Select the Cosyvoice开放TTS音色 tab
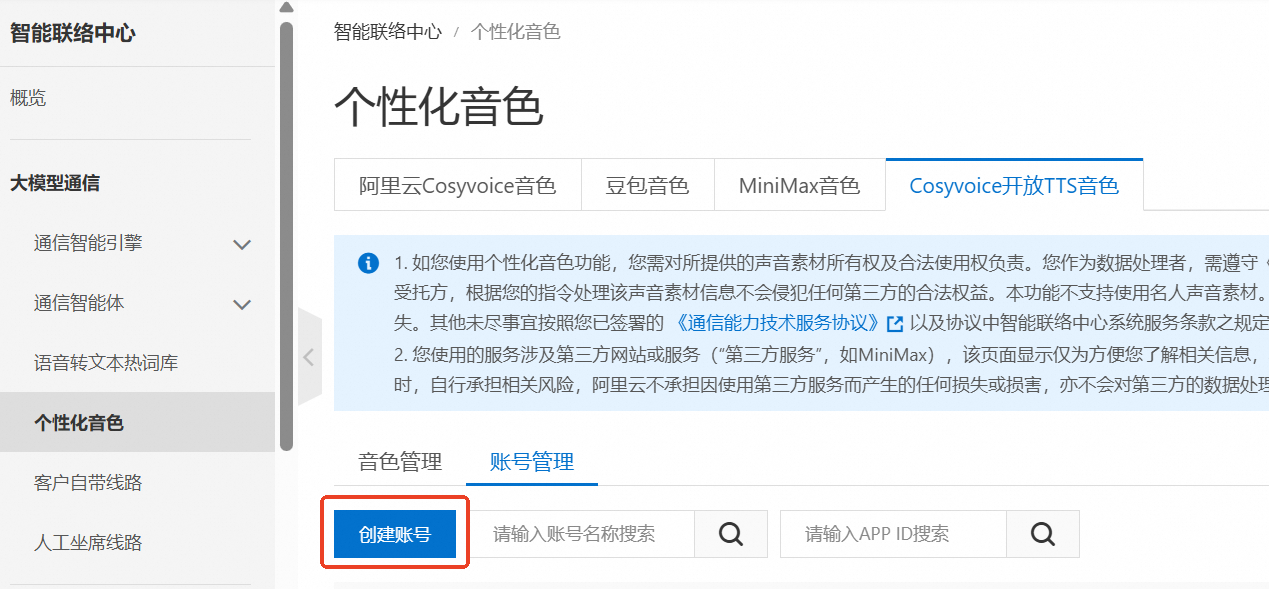 pyautogui.click(x=1014, y=185)
